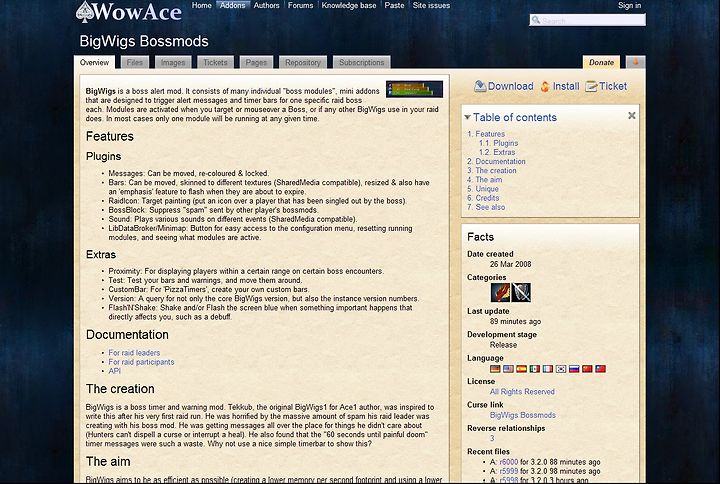Jump to '5. Unique' in contents
Screen dimensions: 720x484
pyautogui.click(x=483, y=189)
